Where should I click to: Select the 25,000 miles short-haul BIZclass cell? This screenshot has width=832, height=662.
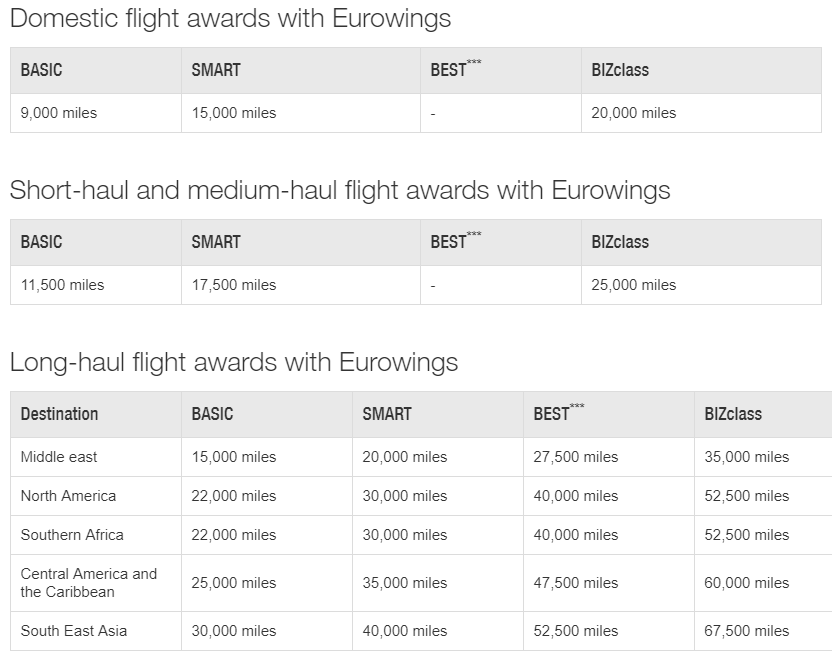(633, 285)
